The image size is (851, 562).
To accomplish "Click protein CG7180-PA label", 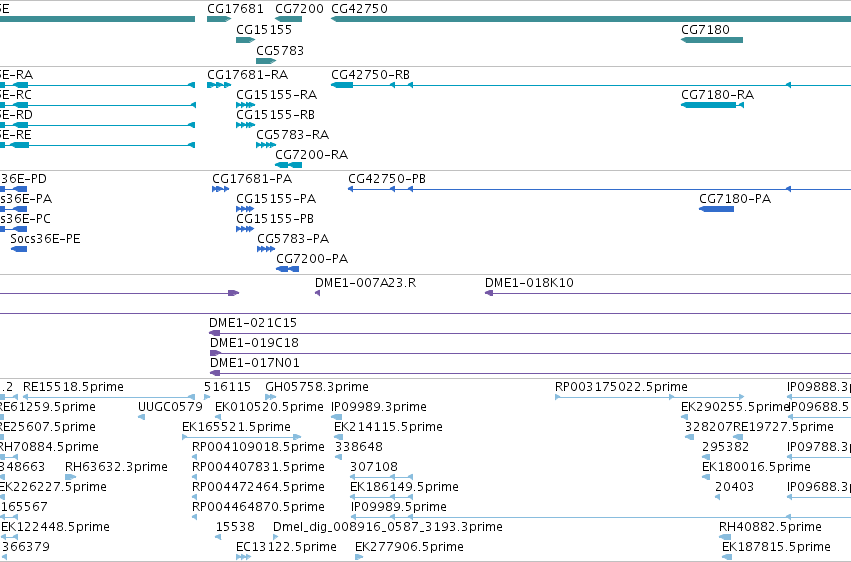I will tap(735, 199).
